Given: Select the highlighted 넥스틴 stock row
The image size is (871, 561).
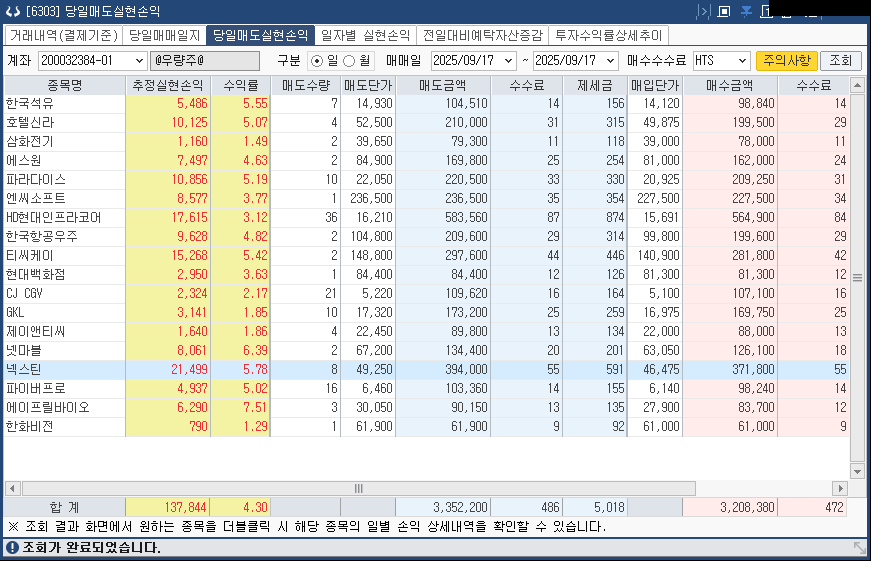Looking at the screenshot, I should click(x=426, y=369).
